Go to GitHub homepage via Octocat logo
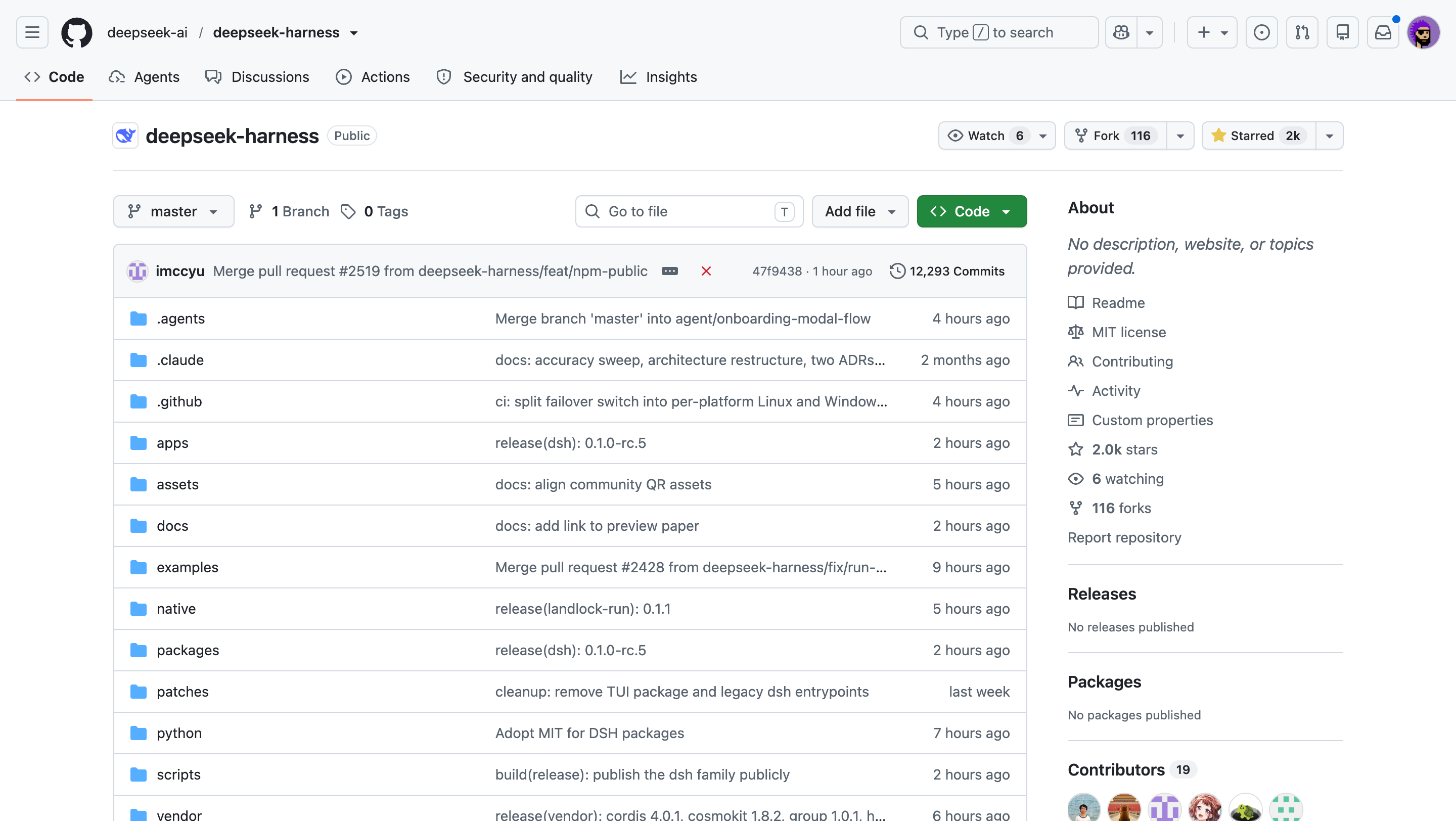1456x821 pixels. tap(77, 32)
